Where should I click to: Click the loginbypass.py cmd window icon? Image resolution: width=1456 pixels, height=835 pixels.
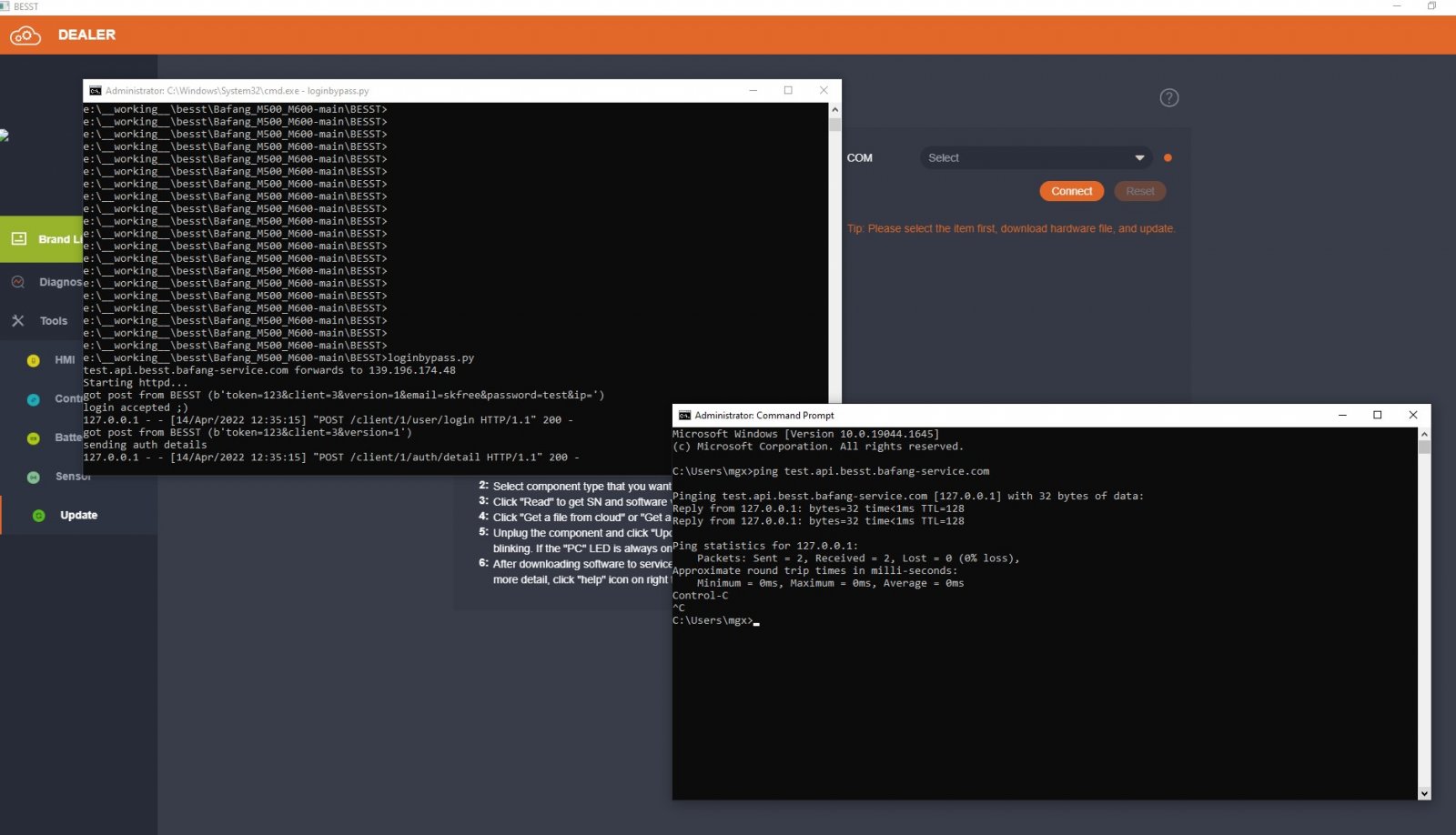pos(95,91)
